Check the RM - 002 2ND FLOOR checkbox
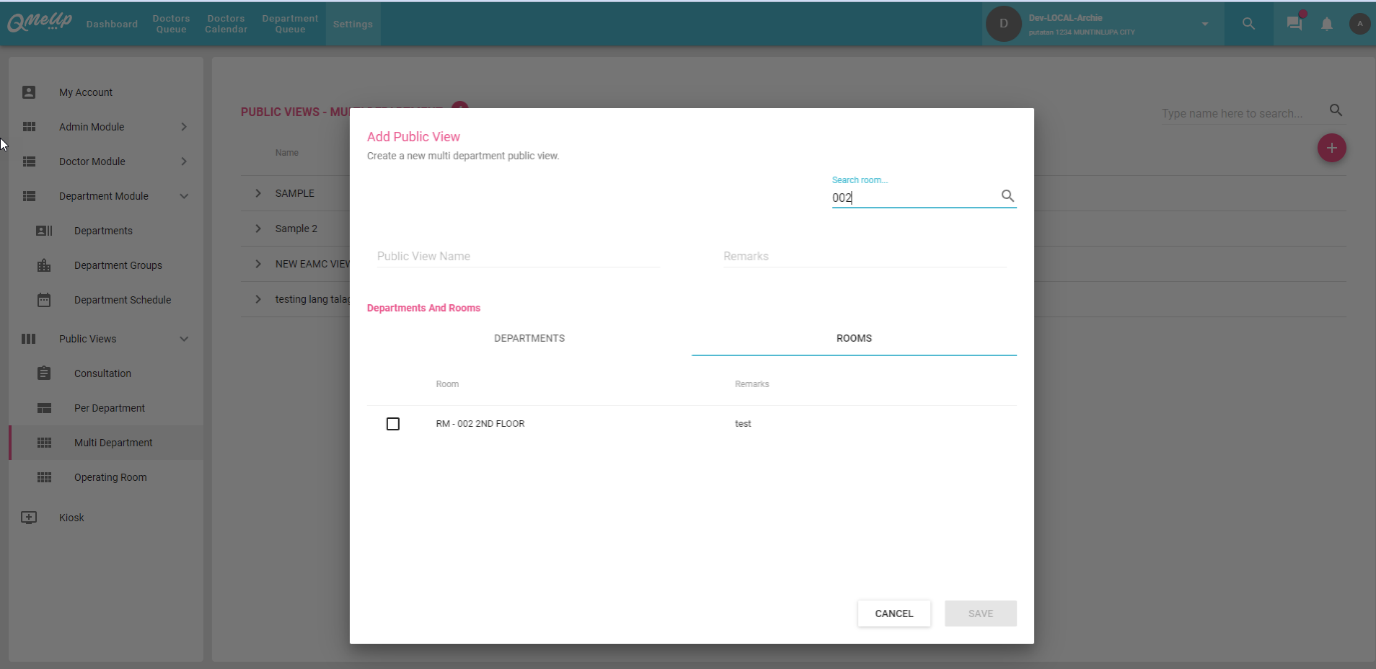This screenshot has width=1376, height=669. [x=393, y=424]
